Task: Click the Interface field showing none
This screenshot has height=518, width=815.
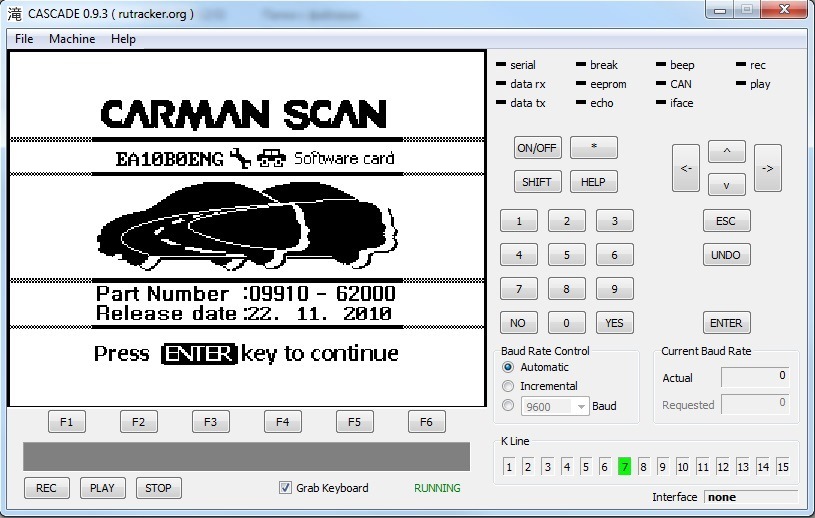Action: (x=751, y=497)
